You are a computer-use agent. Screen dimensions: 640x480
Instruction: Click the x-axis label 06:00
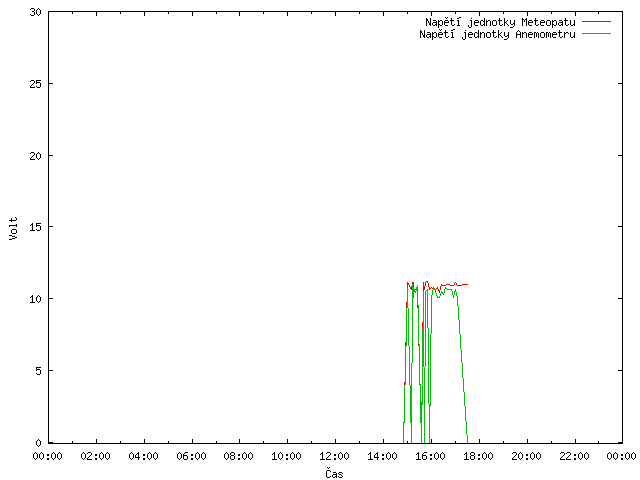coord(191,456)
